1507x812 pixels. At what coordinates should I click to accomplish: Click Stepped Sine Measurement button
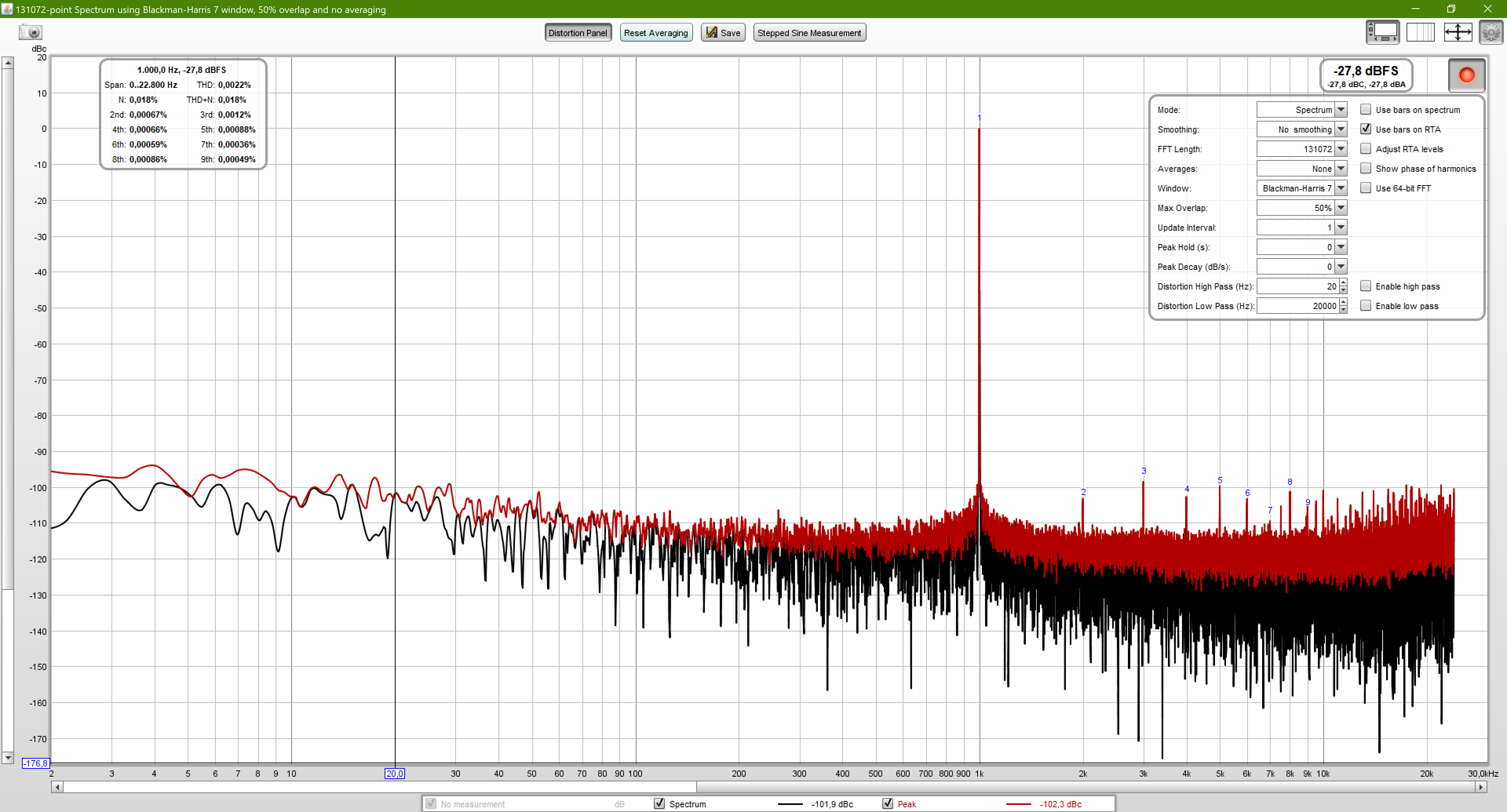click(808, 33)
